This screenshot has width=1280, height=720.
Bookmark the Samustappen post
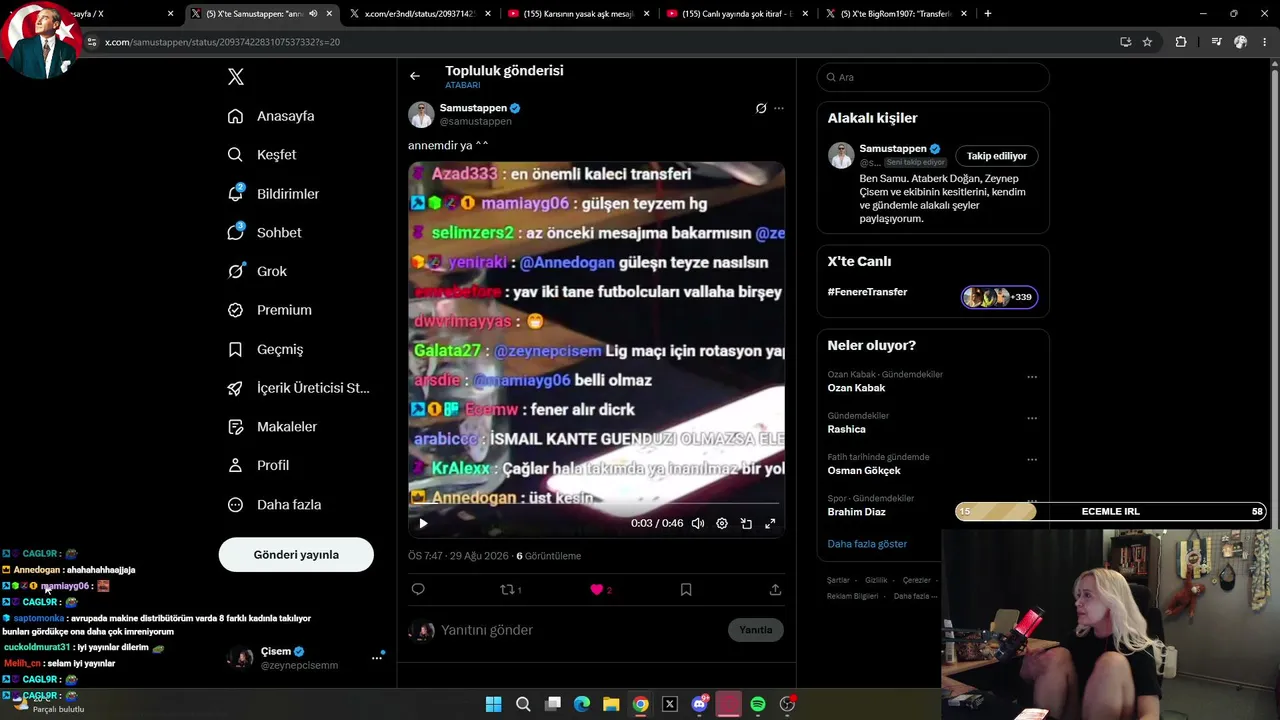pos(686,590)
